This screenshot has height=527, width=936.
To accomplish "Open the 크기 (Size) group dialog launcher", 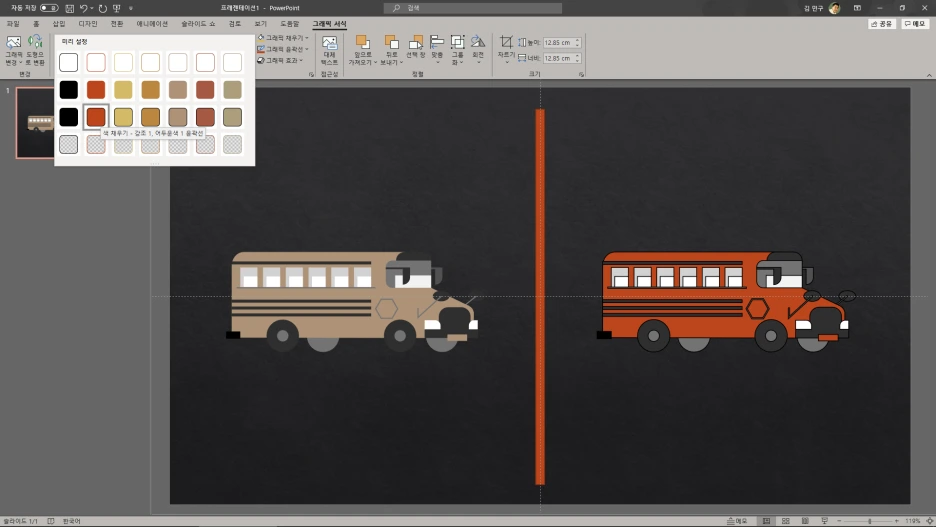I will click(581, 75).
